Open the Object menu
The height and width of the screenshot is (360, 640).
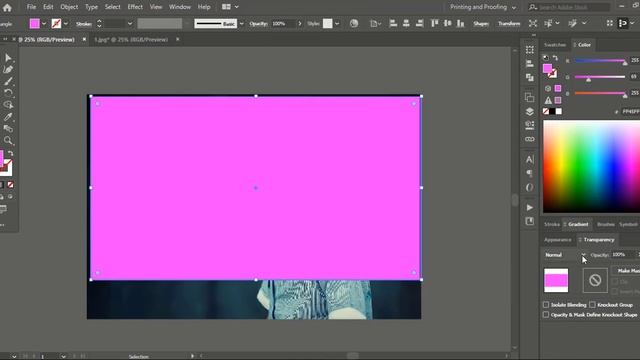point(69,7)
